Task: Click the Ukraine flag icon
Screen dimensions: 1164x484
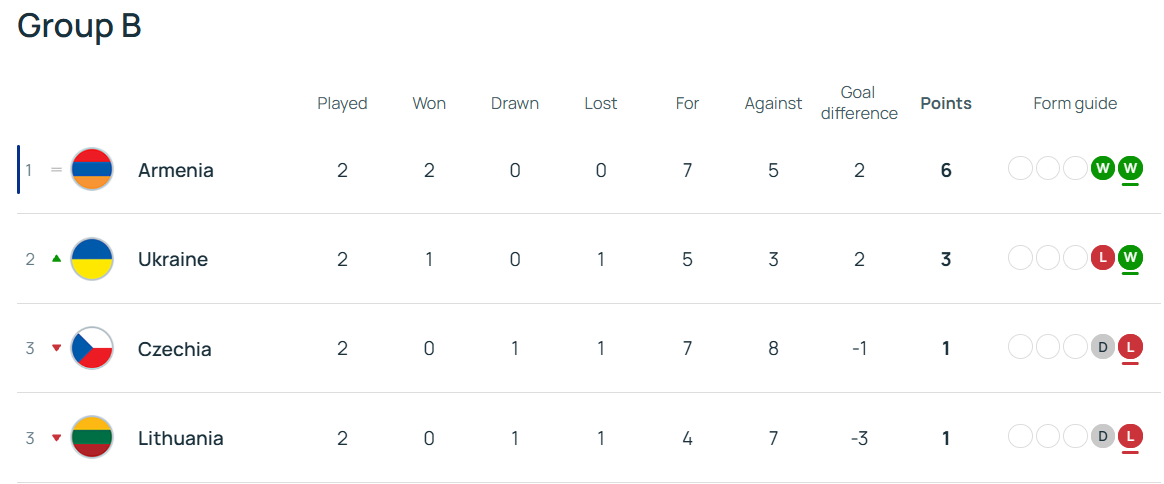Action: (92, 259)
